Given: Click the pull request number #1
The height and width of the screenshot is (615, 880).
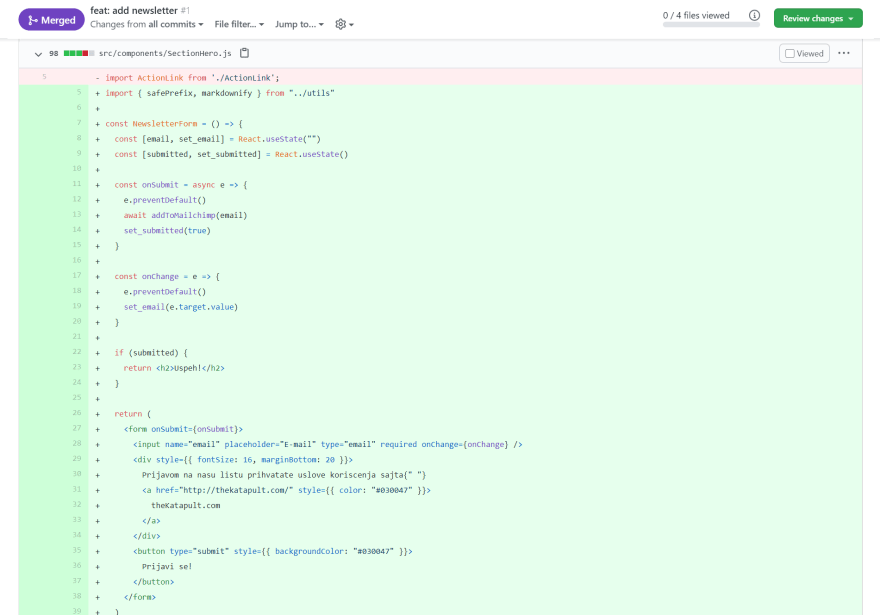Looking at the screenshot, I should tap(185, 11).
